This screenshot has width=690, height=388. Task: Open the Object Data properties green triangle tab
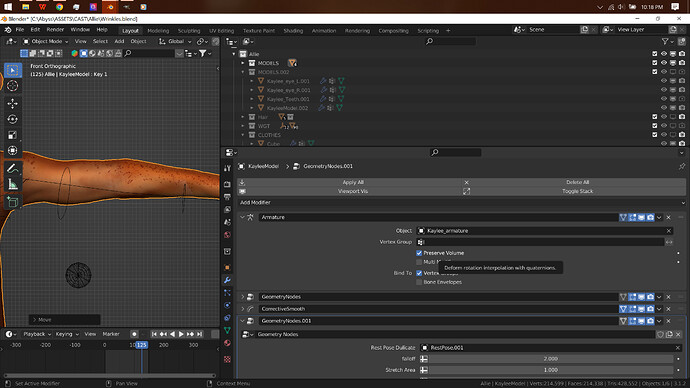tap(227, 330)
